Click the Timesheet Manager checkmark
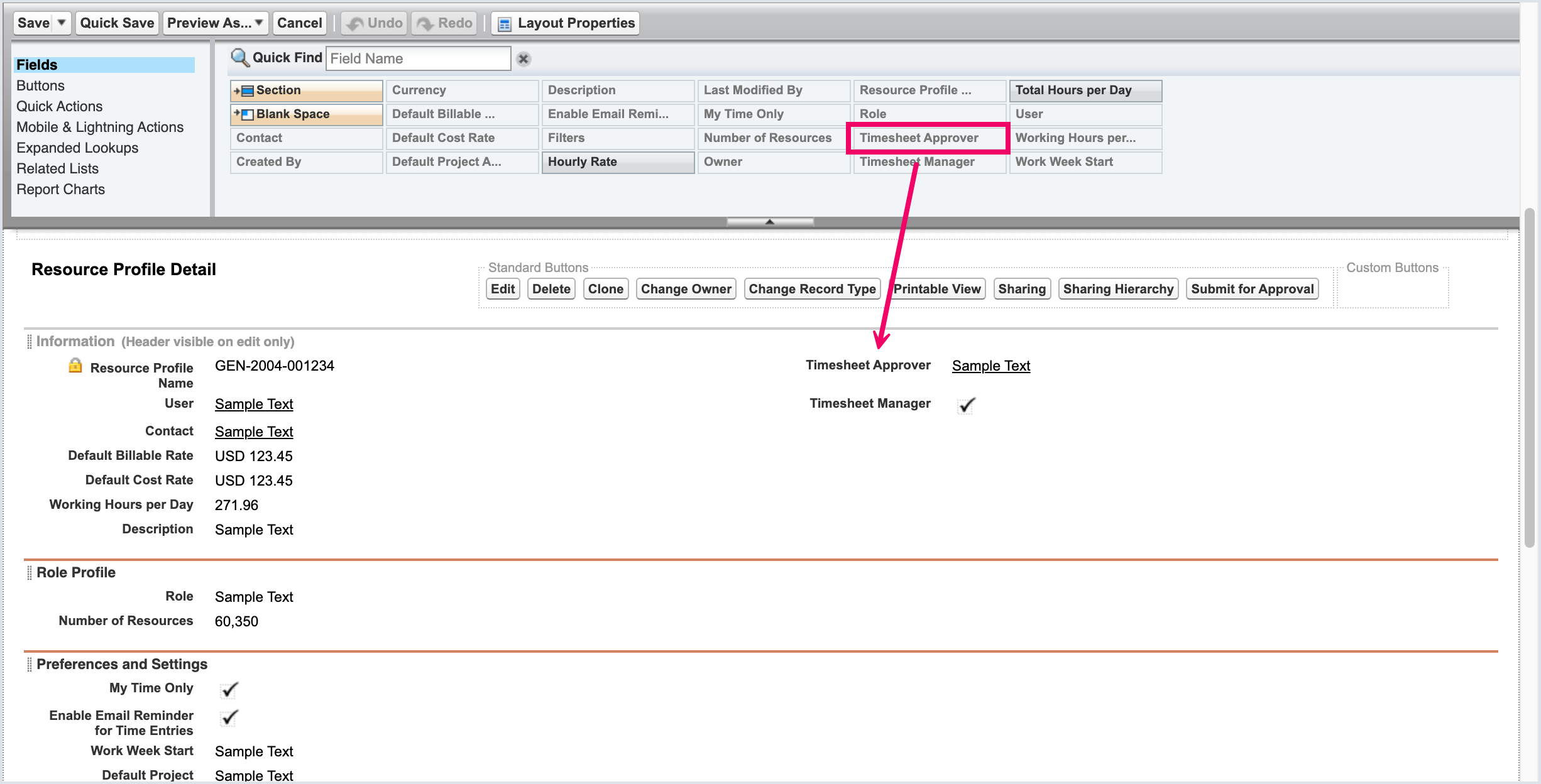Viewport: 1541px width, 784px height. pyautogui.click(x=966, y=405)
